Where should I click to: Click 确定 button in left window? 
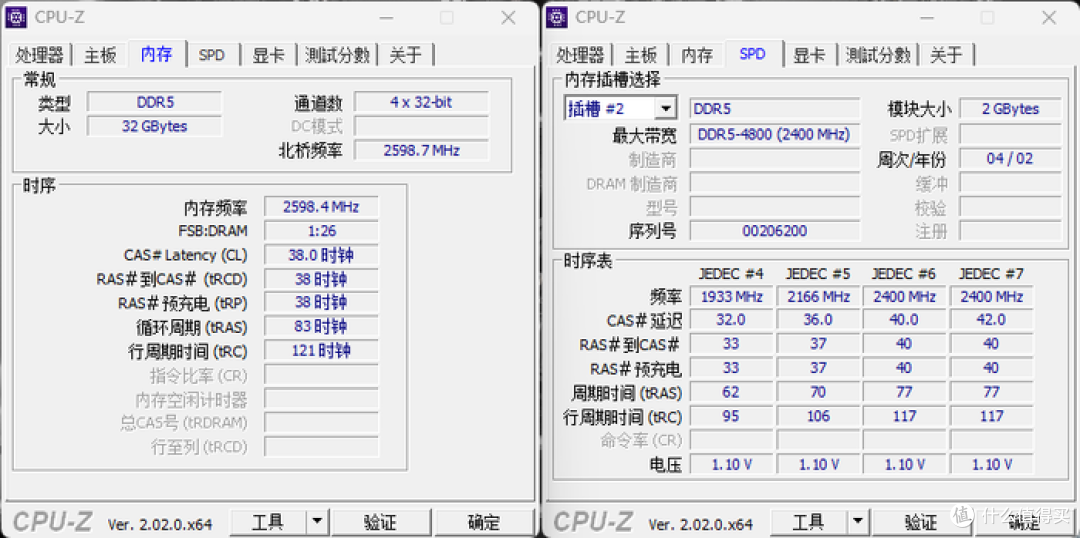pyautogui.click(x=484, y=523)
